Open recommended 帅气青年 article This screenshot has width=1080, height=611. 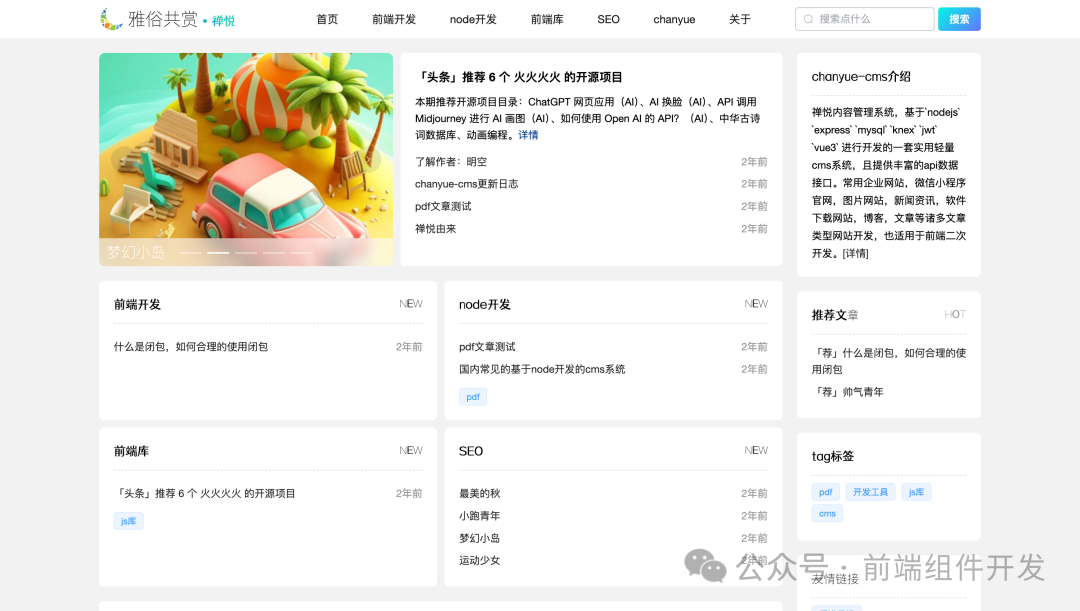pyautogui.click(x=847, y=392)
